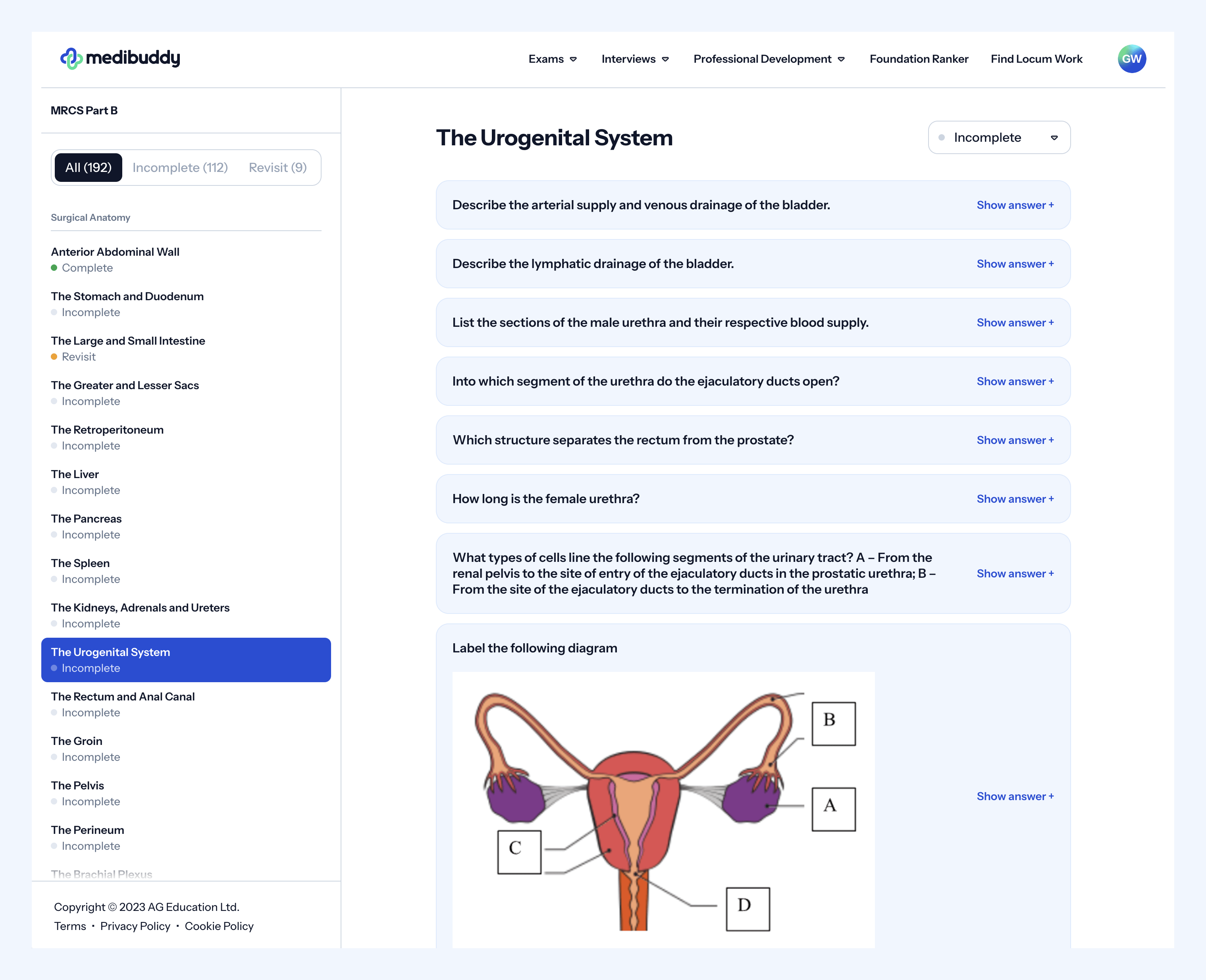Show answer for bladder arterial supply question
Image resolution: width=1206 pixels, height=980 pixels.
point(1015,205)
